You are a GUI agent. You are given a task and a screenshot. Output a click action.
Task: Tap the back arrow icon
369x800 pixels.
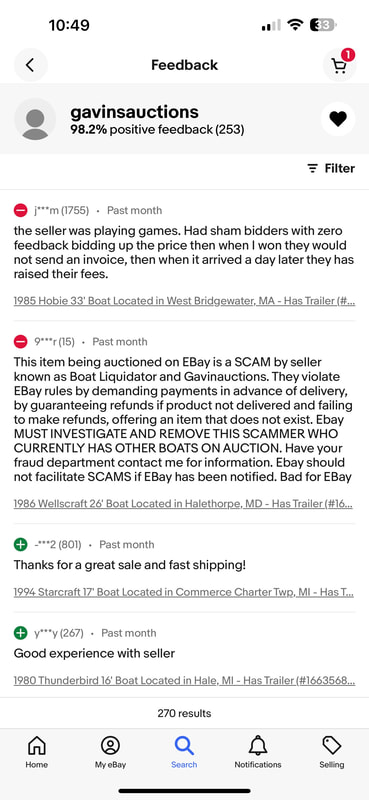pos(30,65)
